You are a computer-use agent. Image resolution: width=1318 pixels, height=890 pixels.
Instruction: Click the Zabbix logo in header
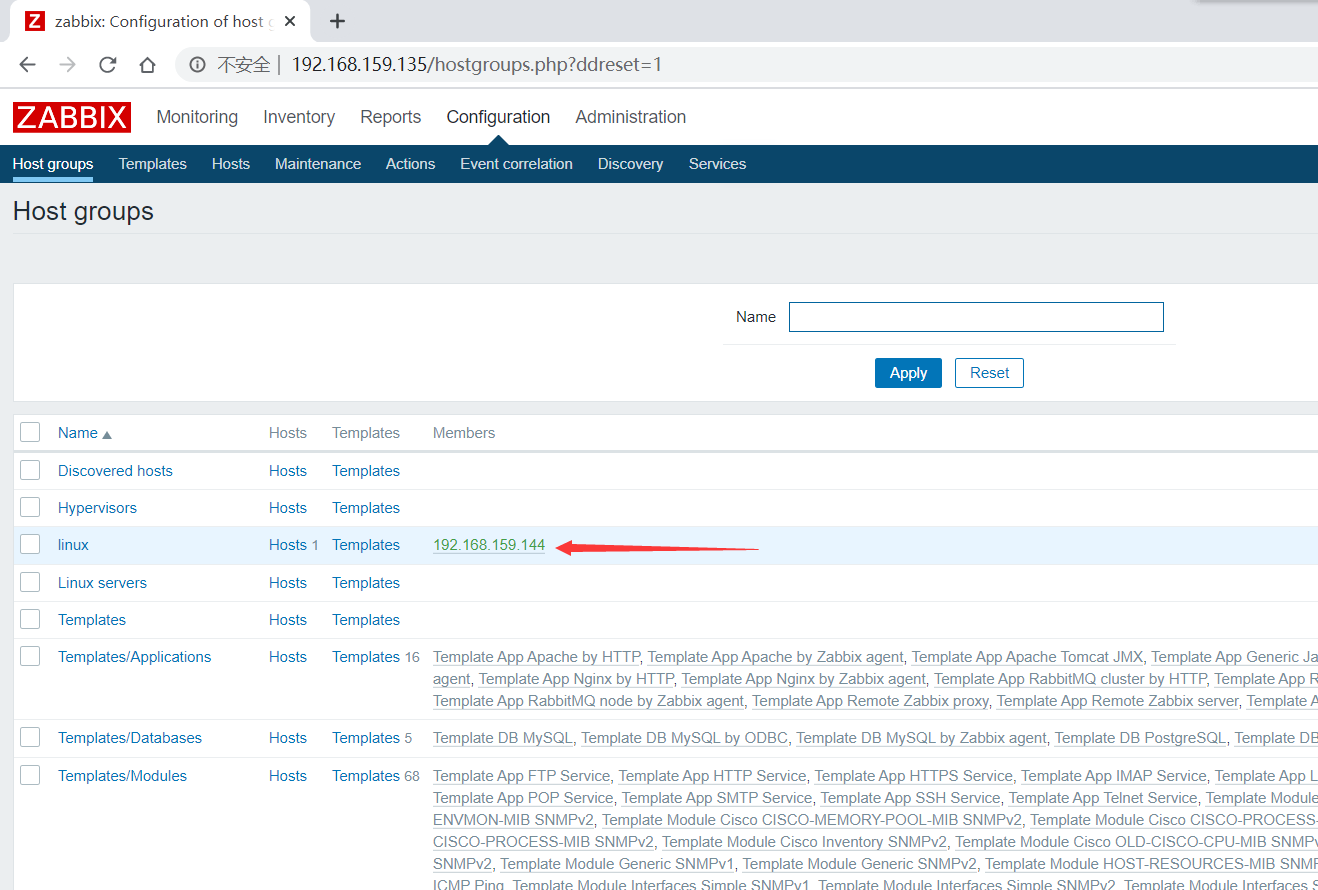(72, 117)
